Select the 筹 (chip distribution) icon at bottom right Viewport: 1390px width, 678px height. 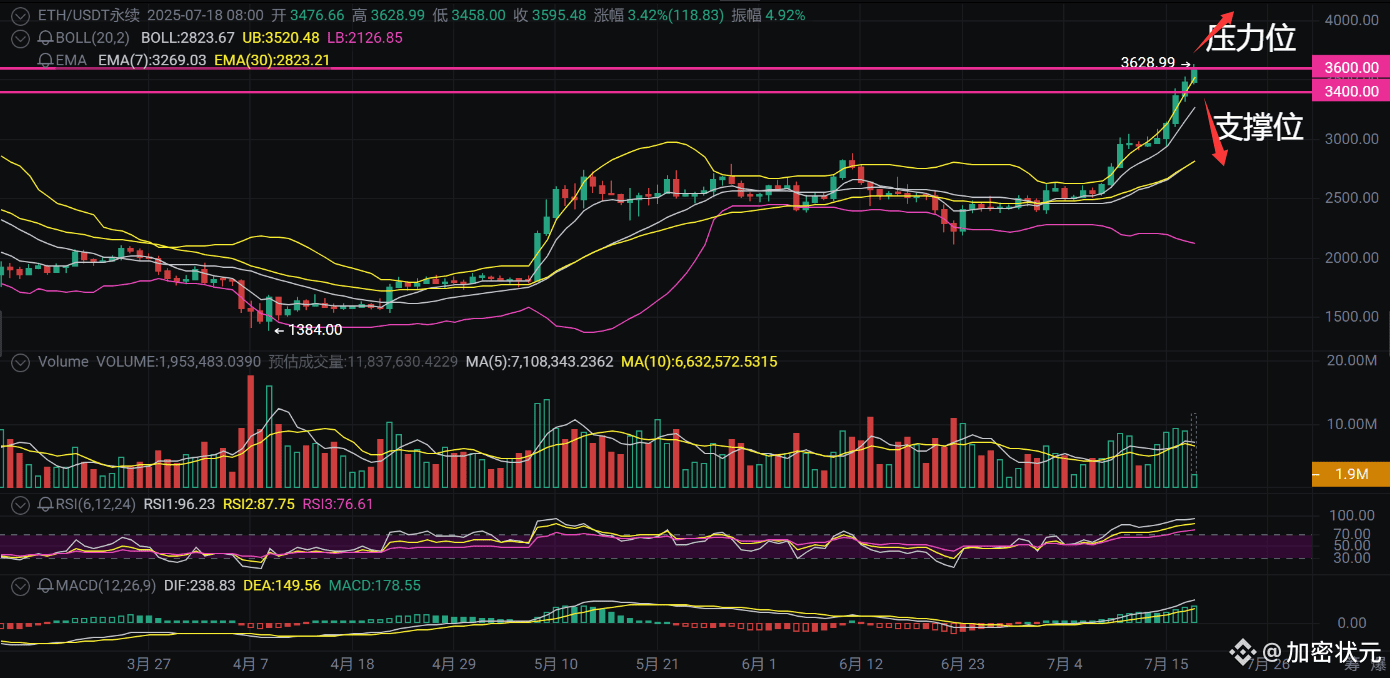click(x=1352, y=663)
